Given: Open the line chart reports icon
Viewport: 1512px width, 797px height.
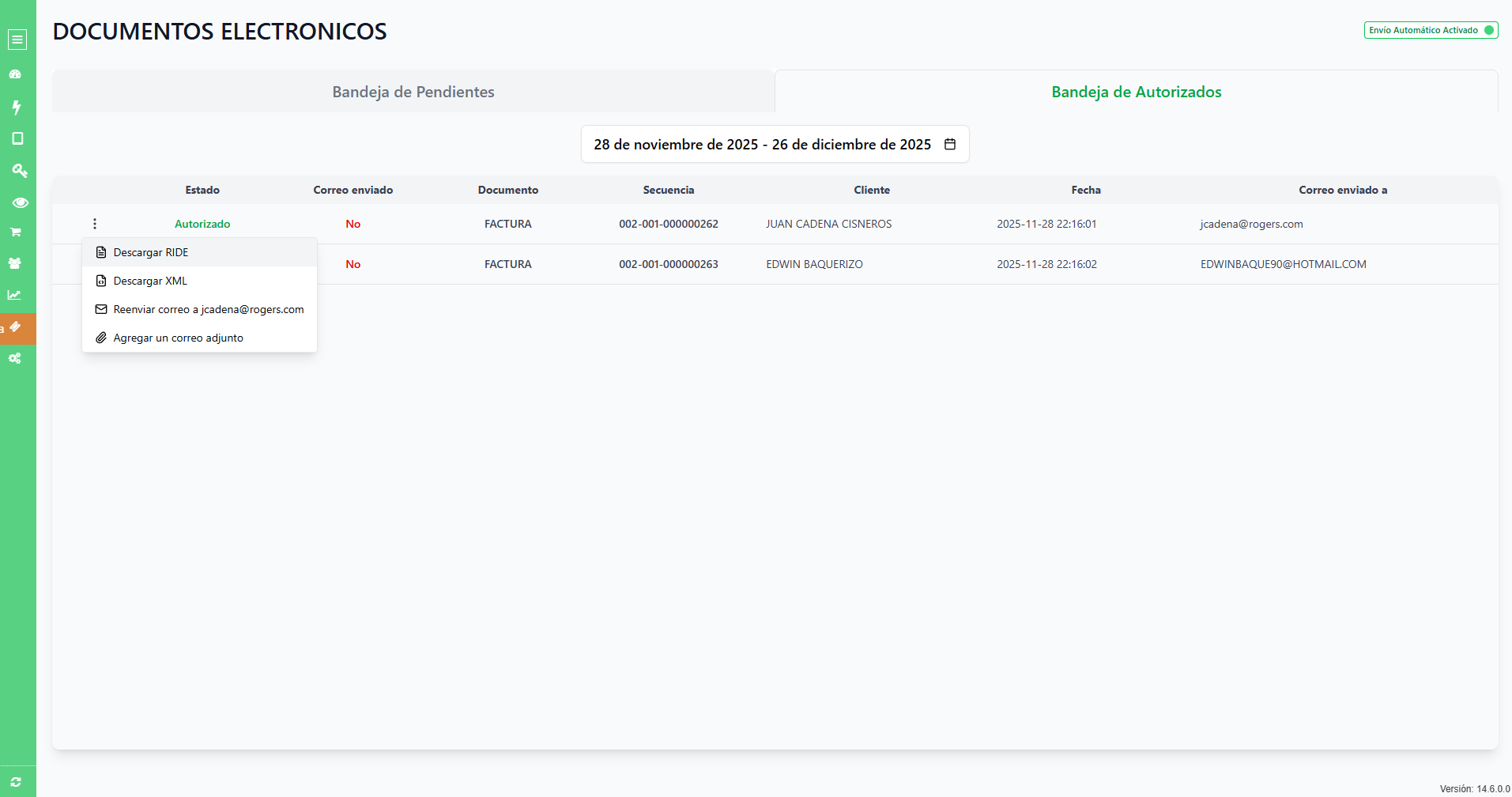Looking at the screenshot, I should click(x=14, y=295).
